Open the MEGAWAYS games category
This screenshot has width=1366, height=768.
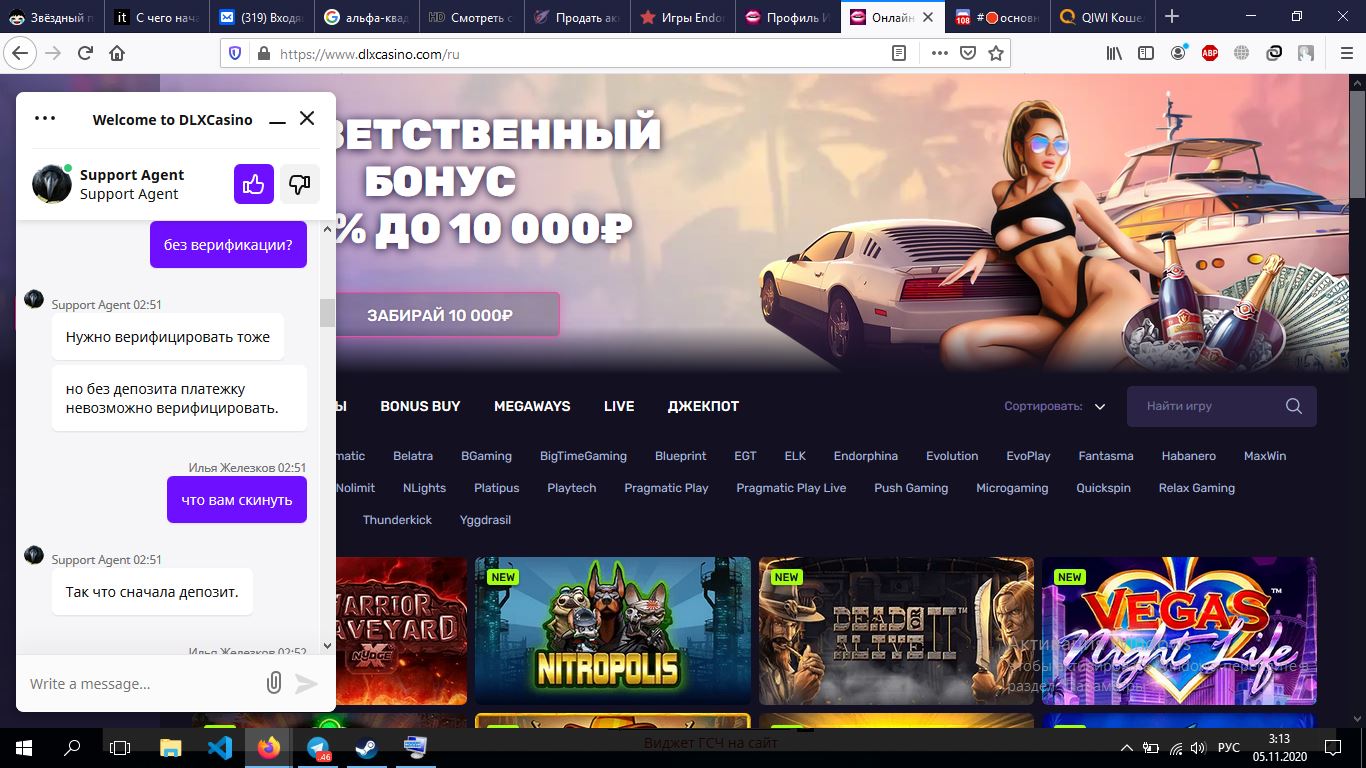(x=532, y=406)
